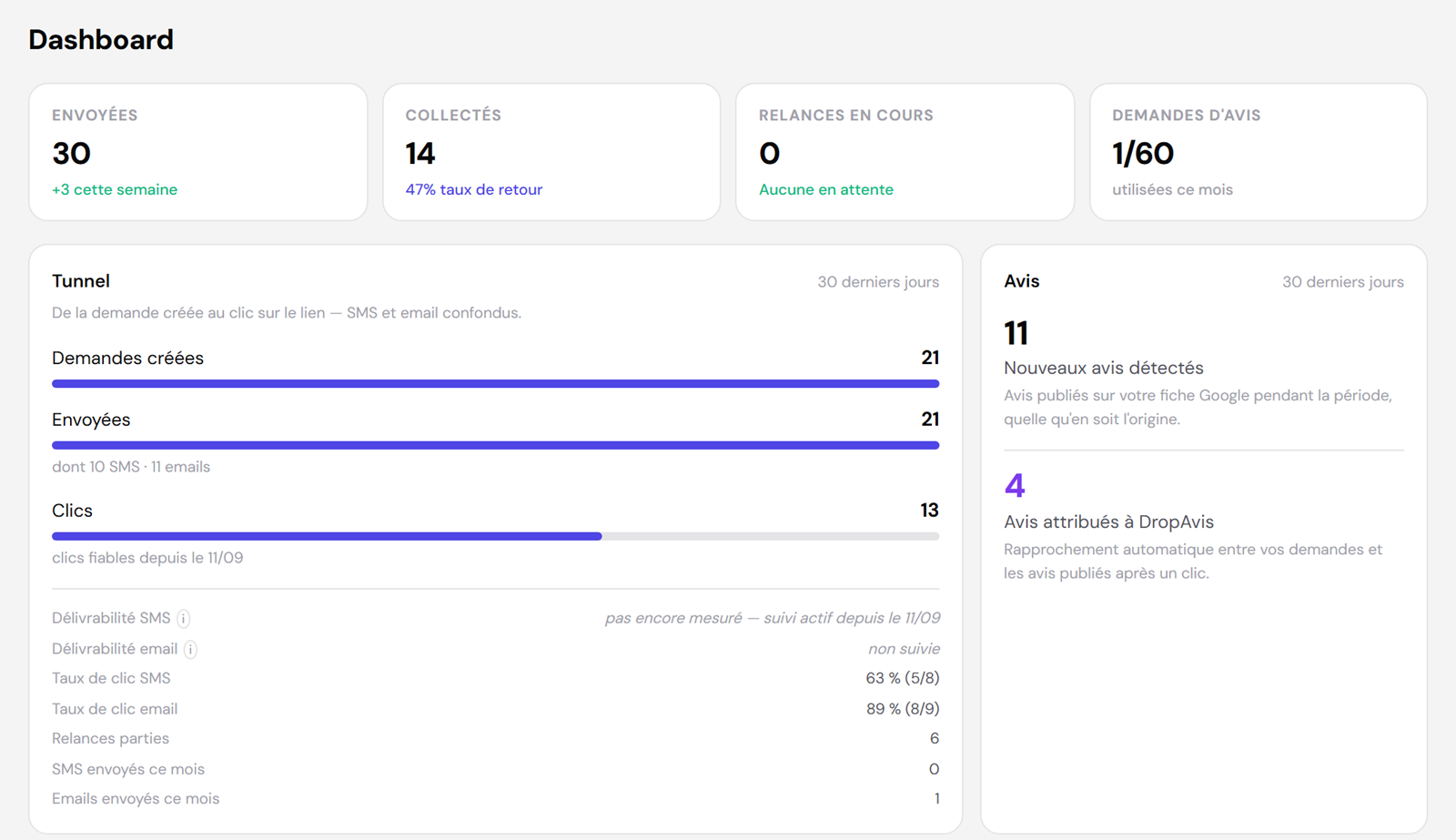
Task: Click the Emails envoyés ce mois label
Action: [x=136, y=799]
